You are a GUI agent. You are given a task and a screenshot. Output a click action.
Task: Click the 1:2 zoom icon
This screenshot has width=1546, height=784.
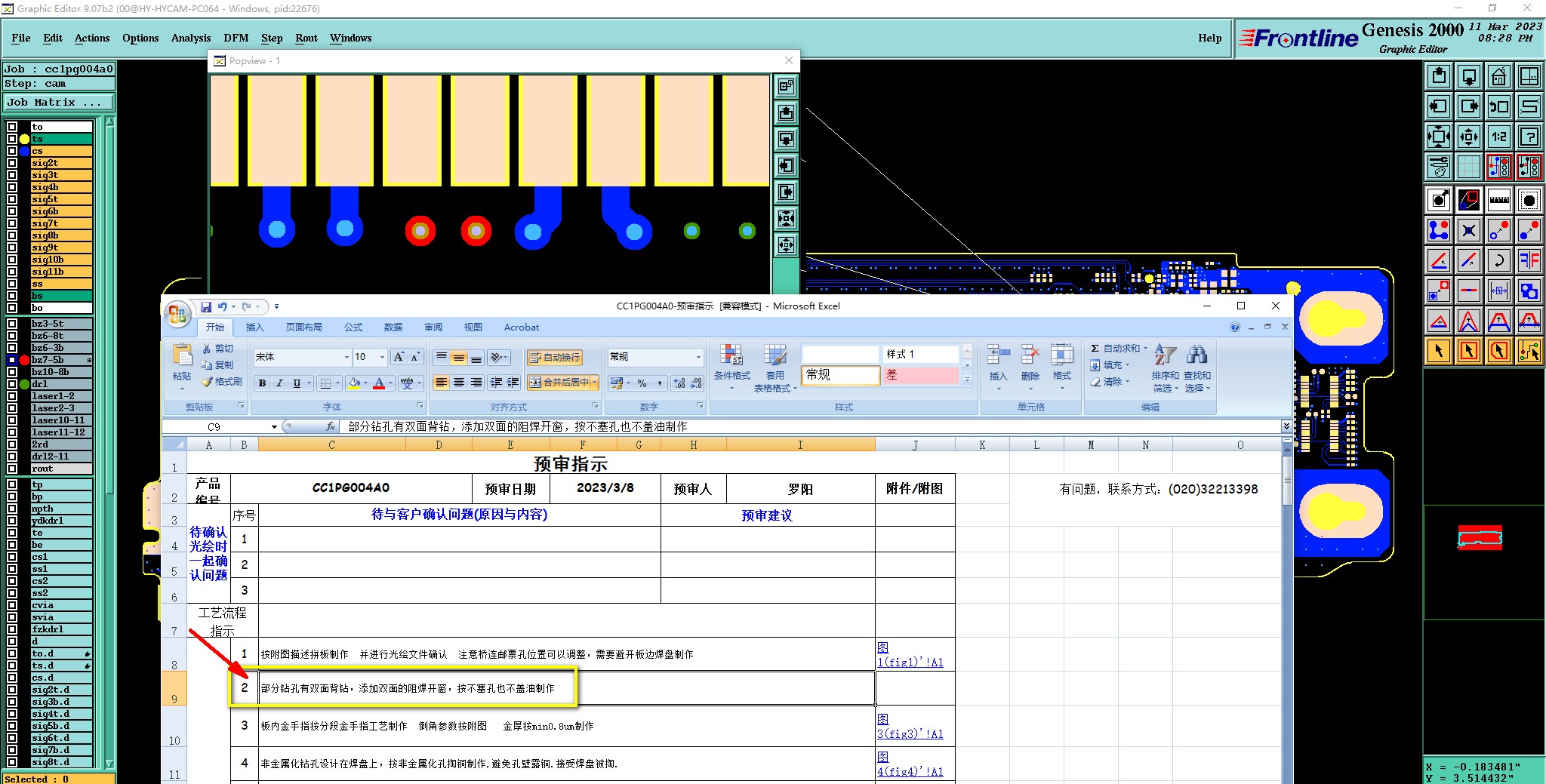click(1499, 137)
